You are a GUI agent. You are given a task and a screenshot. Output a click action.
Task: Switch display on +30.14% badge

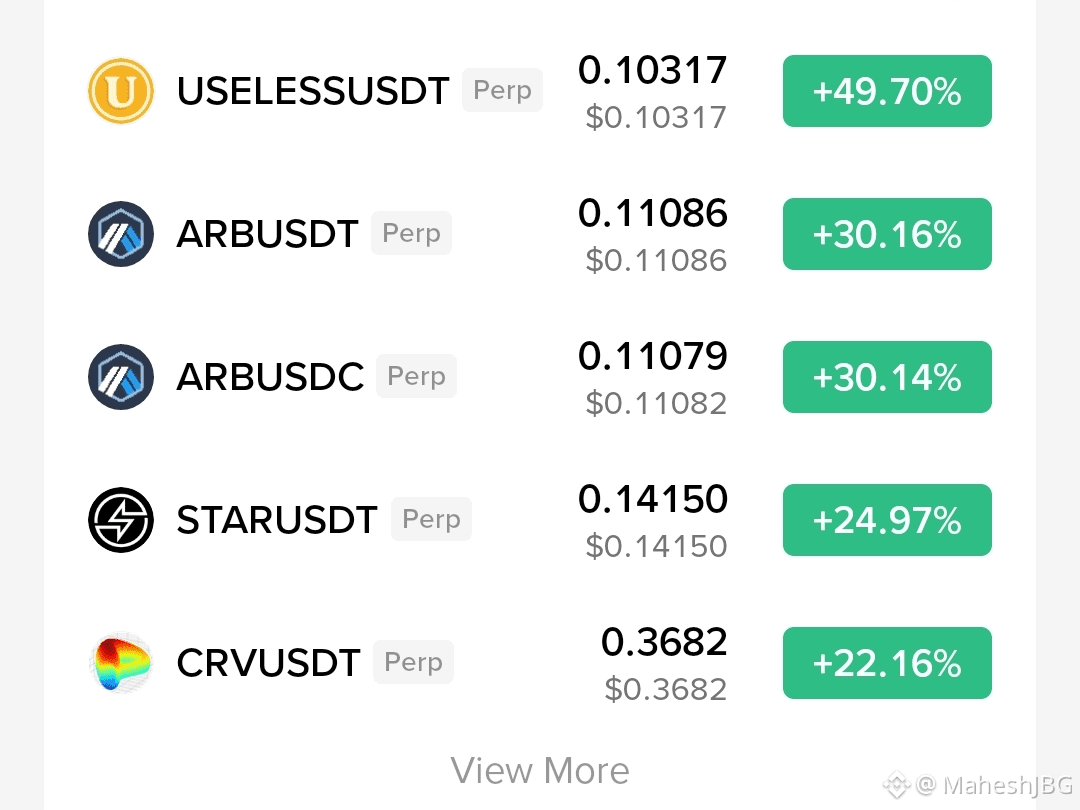coord(887,377)
